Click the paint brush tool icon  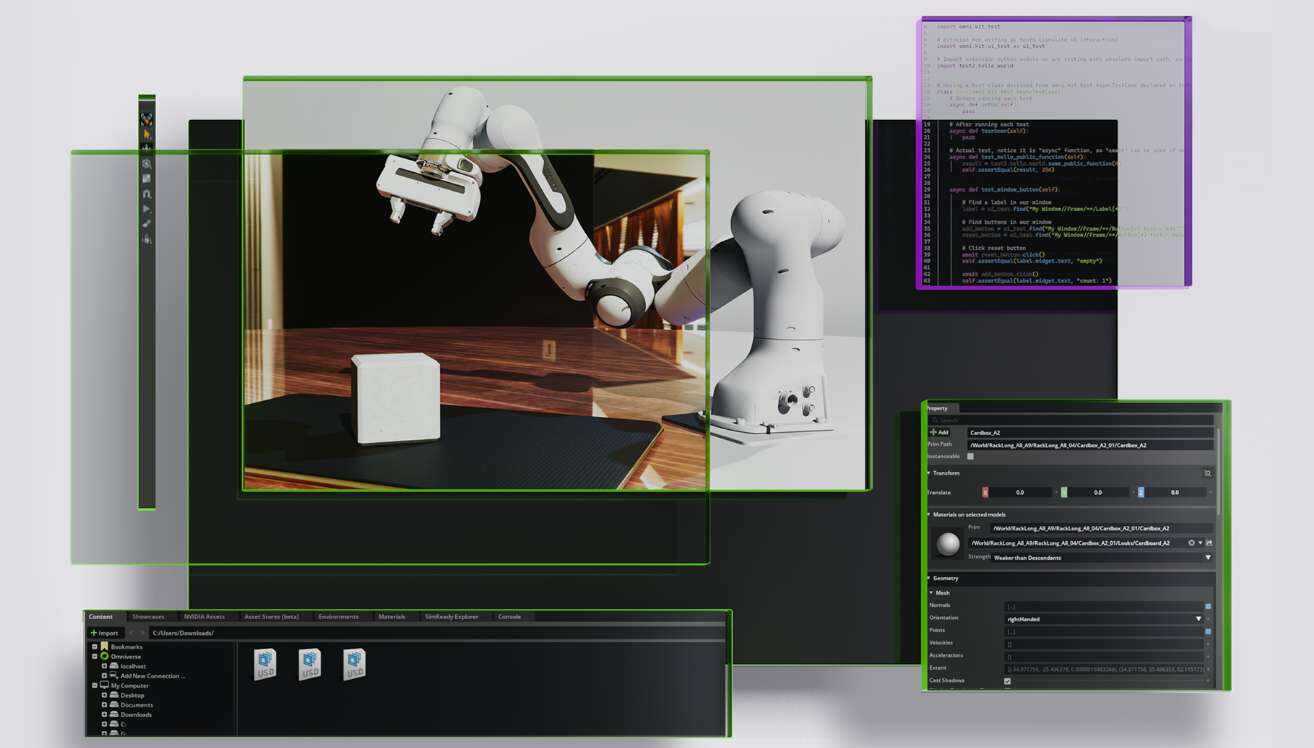coord(147,223)
